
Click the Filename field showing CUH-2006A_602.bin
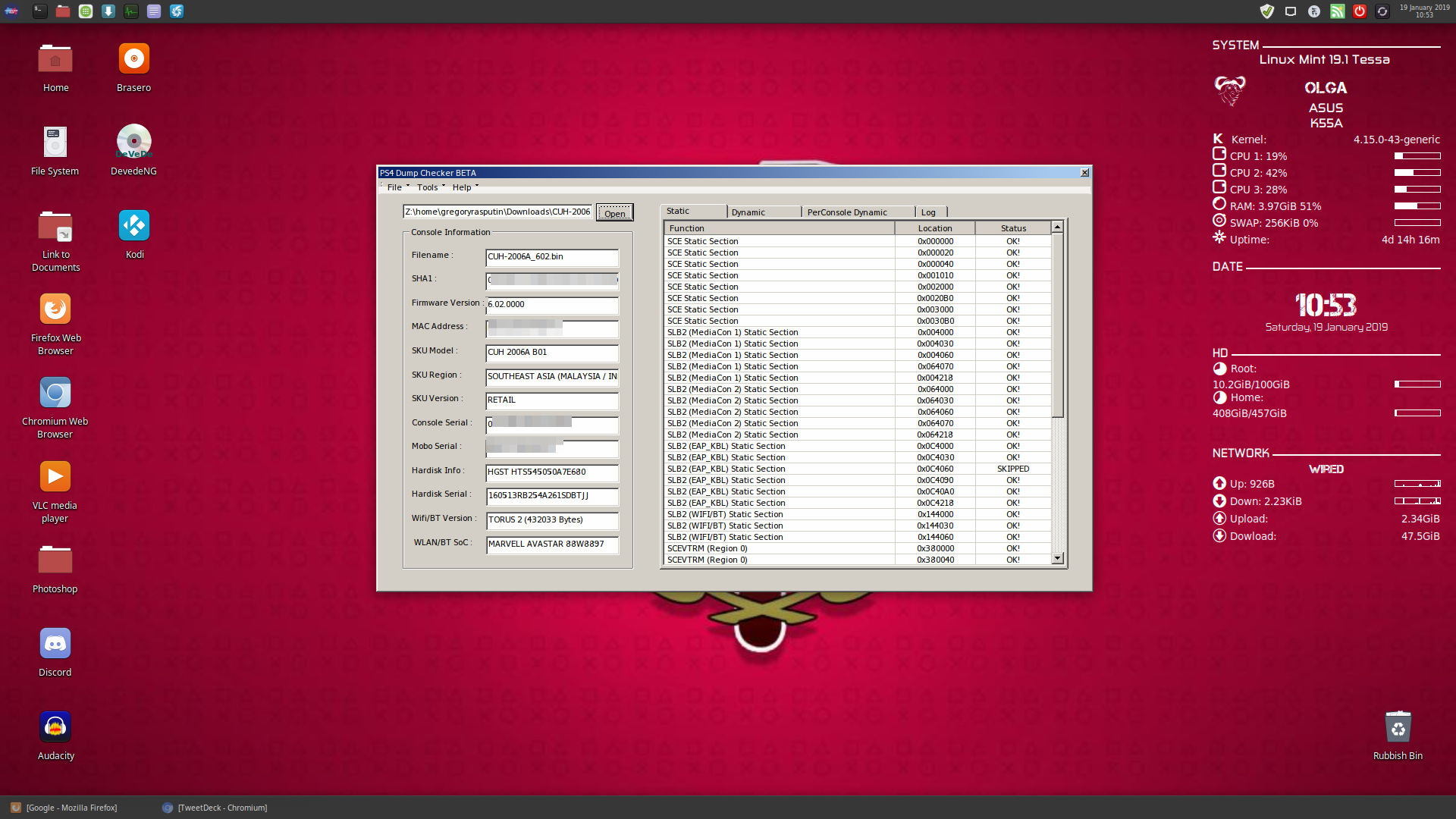tap(552, 257)
